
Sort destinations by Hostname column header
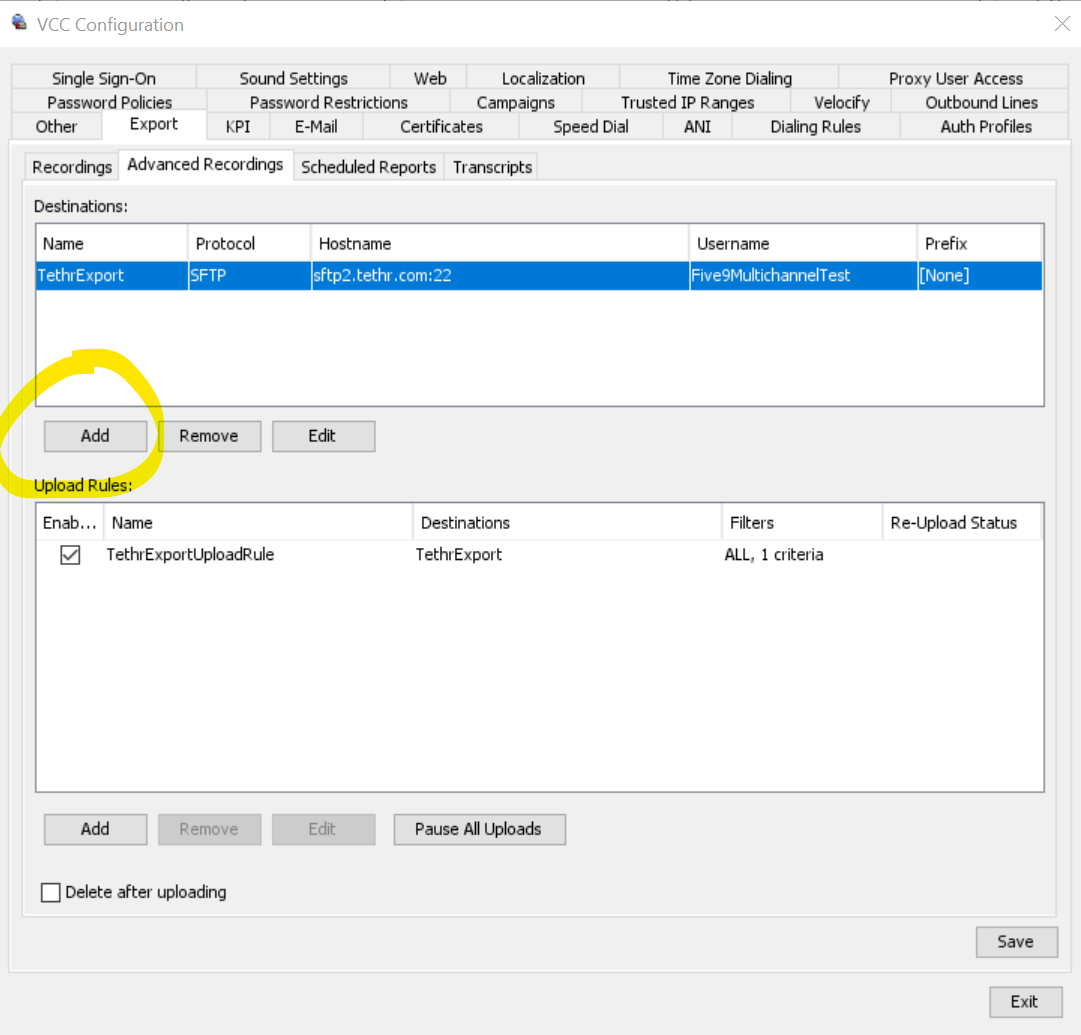click(x=499, y=244)
